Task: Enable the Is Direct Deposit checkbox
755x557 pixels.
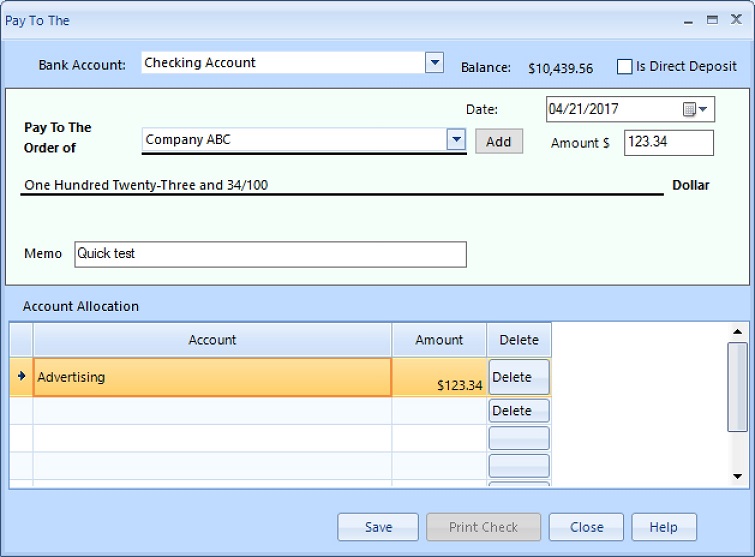Action: 625,67
